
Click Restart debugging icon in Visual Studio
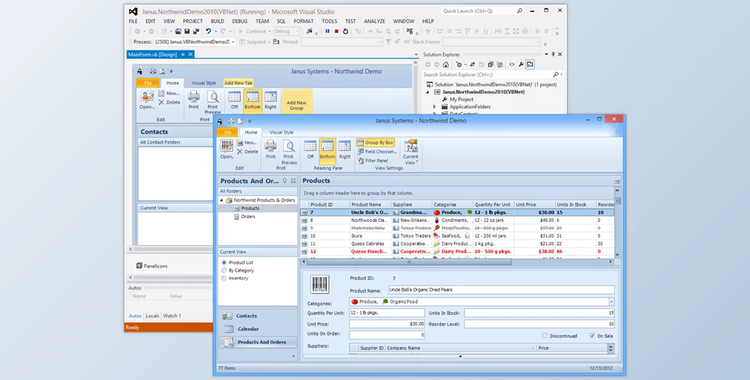345,31
